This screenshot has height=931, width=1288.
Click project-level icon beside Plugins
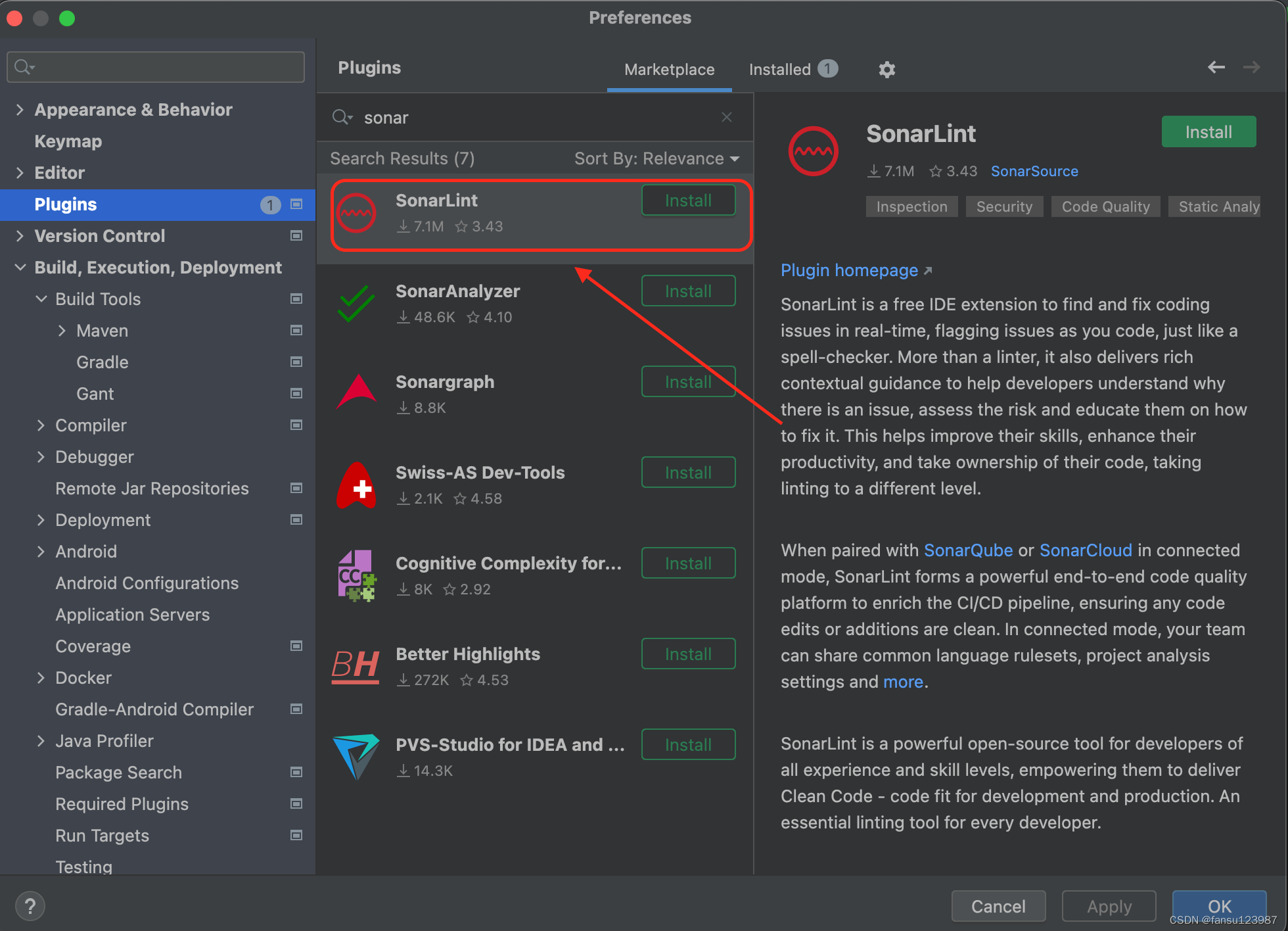(x=296, y=204)
